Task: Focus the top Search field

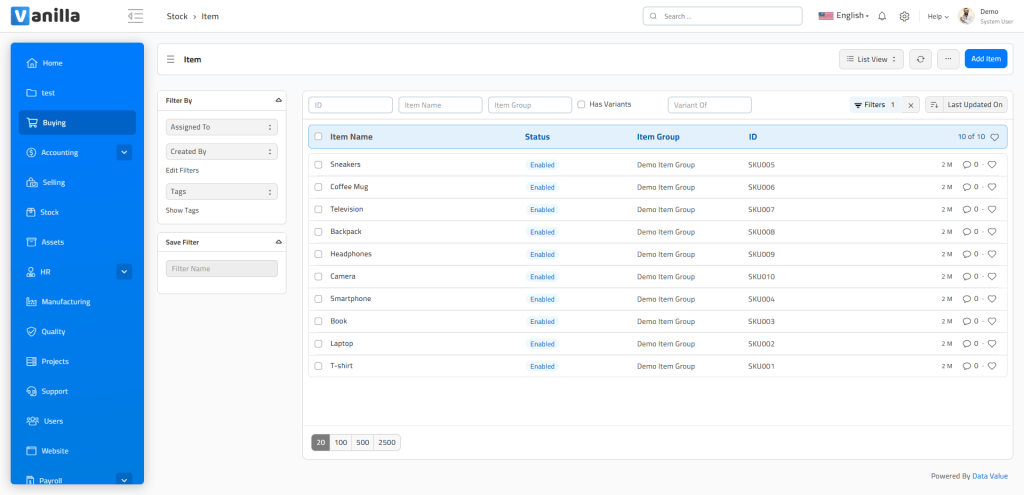Action: pos(722,16)
